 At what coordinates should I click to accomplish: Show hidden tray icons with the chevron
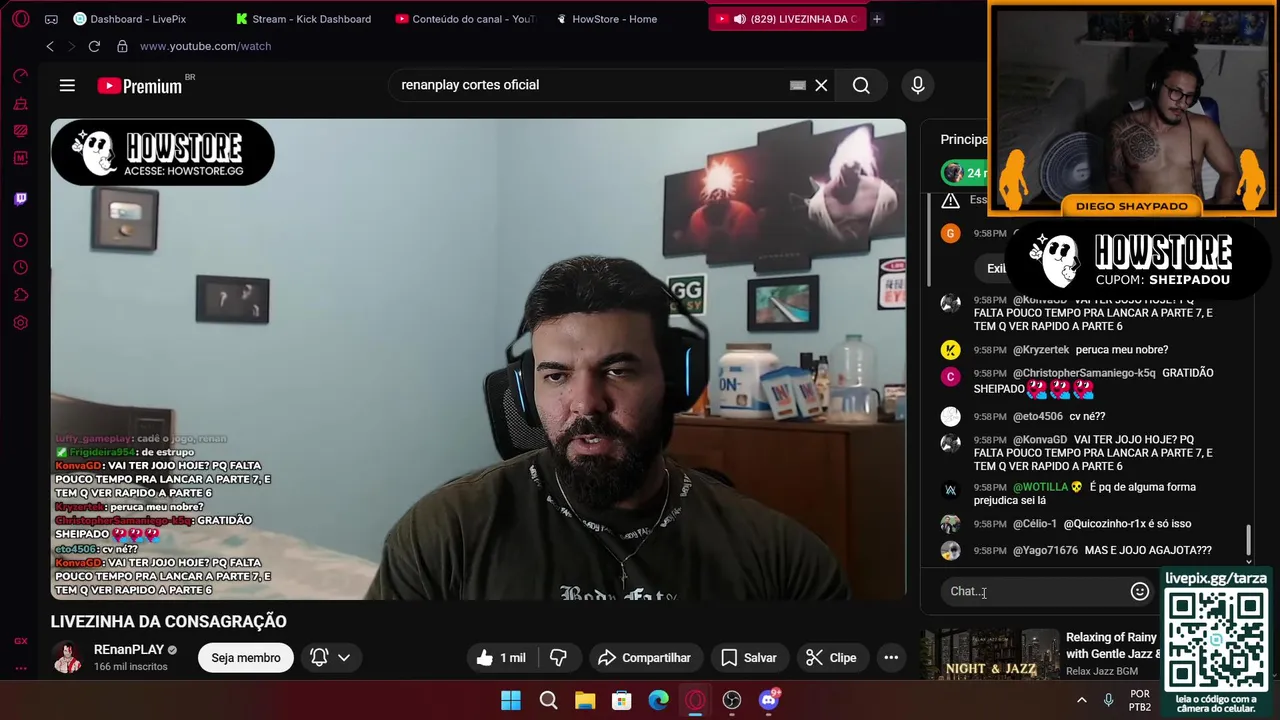(1081, 700)
